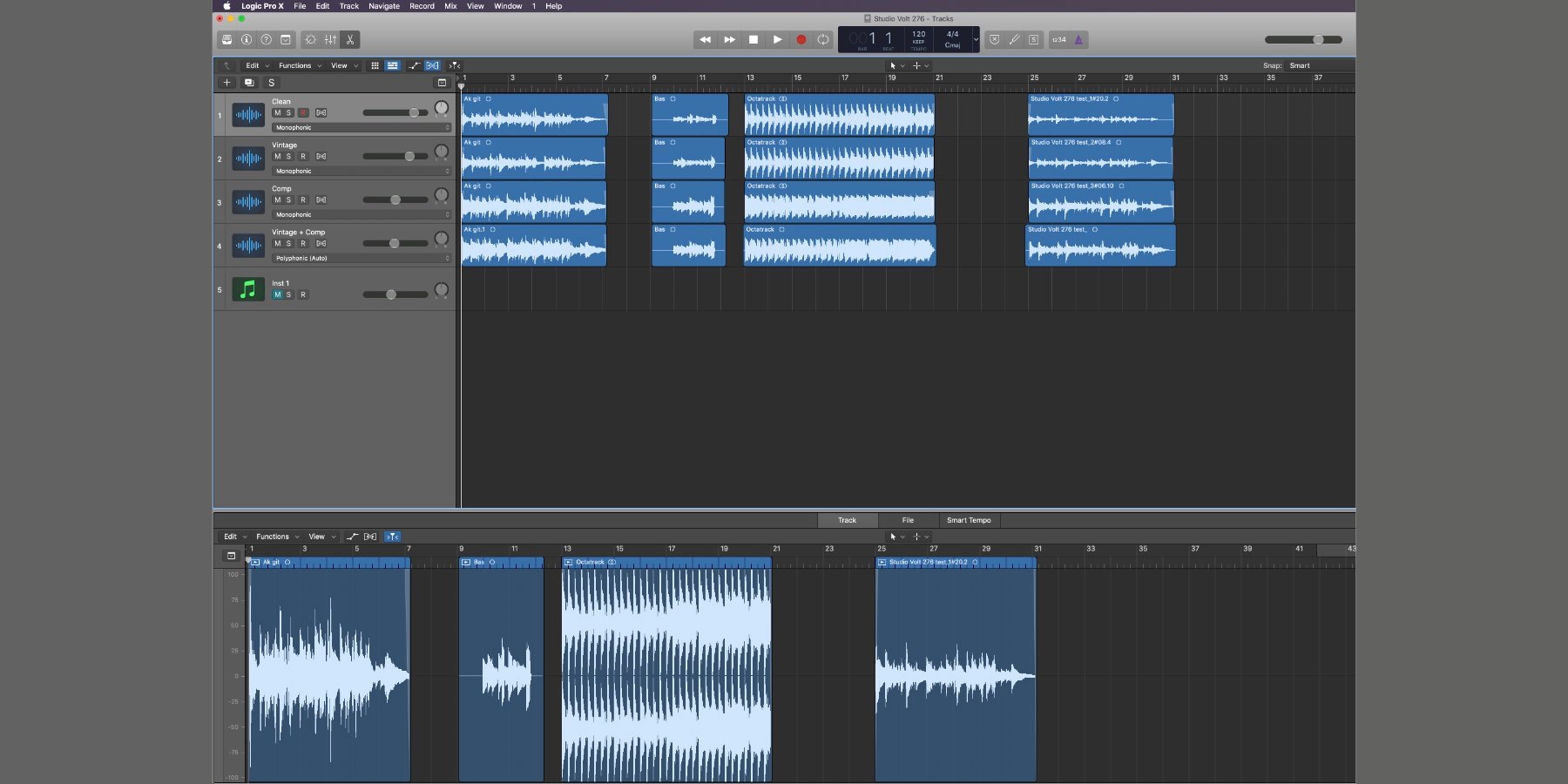Click the tuner icon
The height and width of the screenshot is (784, 1568).
(1014, 40)
